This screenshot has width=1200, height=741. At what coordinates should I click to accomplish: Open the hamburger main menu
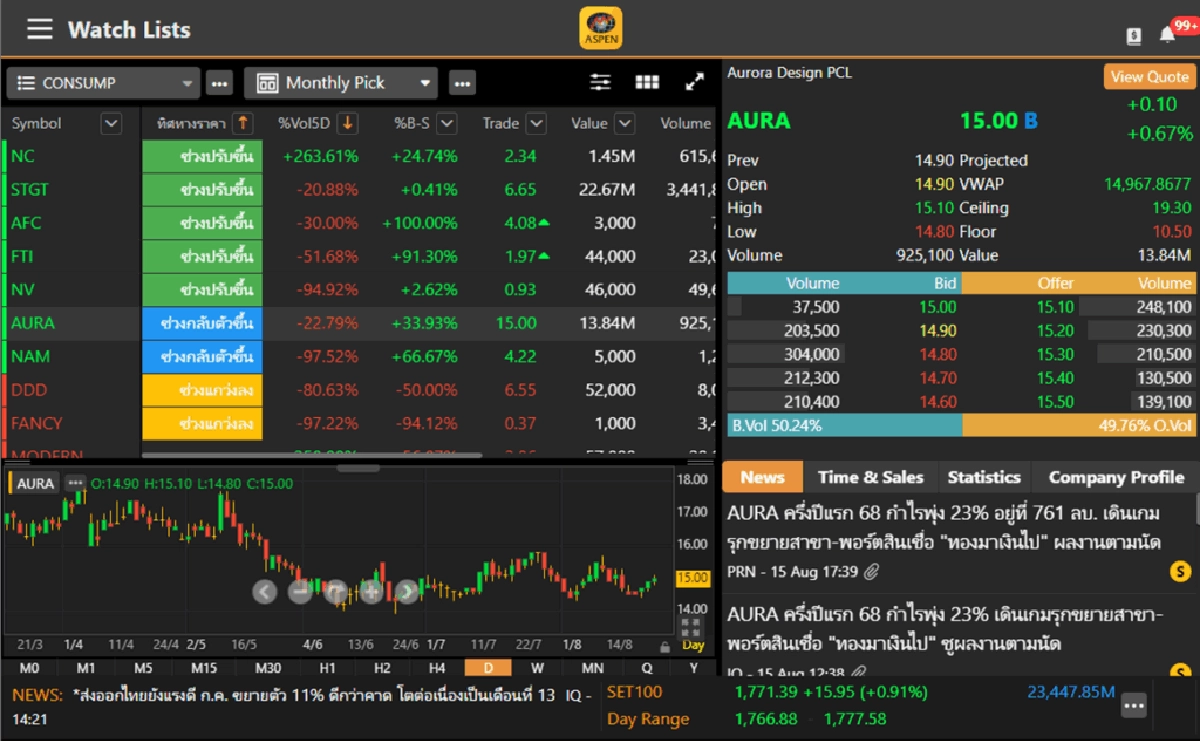pos(39,29)
